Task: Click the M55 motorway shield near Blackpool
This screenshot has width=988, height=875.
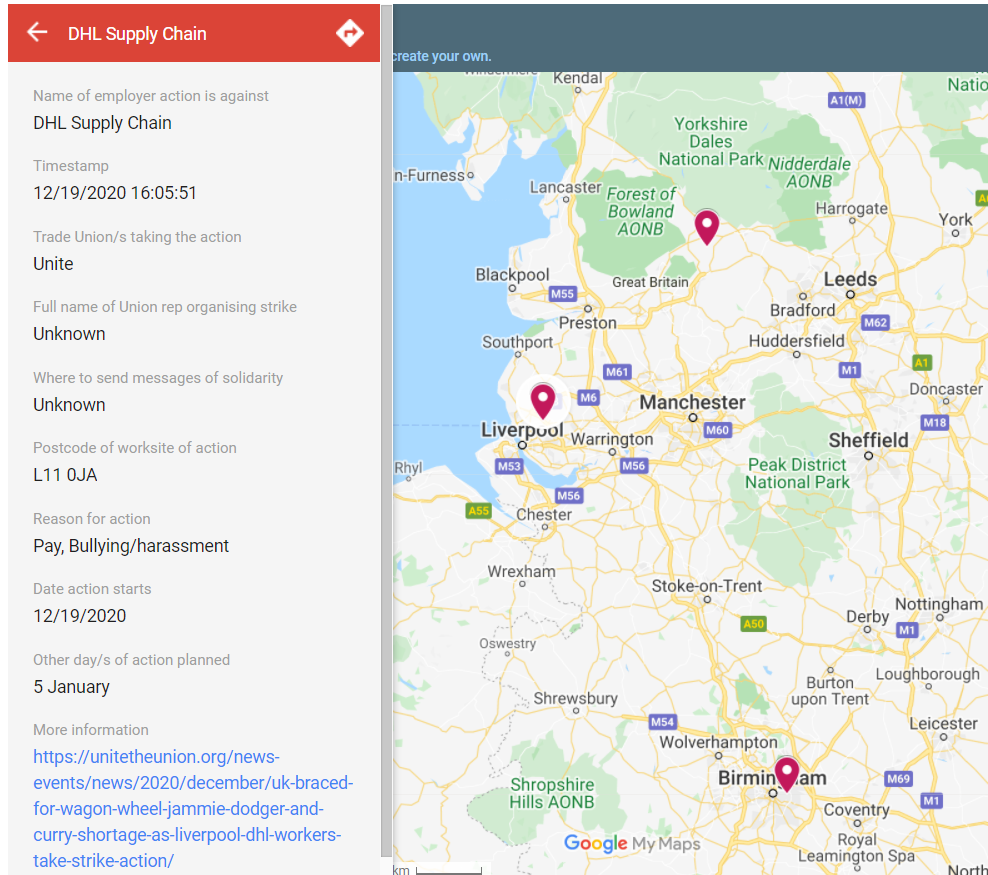Action: pos(562,294)
